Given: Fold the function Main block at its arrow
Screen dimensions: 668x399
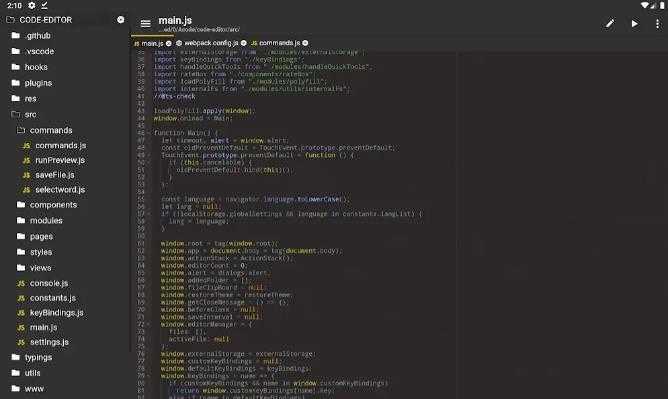Looking at the screenshot, I should point(149,133).
